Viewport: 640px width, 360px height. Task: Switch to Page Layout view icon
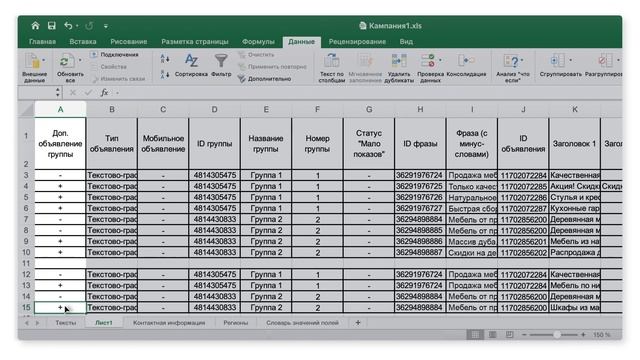[x=493, y=335]
